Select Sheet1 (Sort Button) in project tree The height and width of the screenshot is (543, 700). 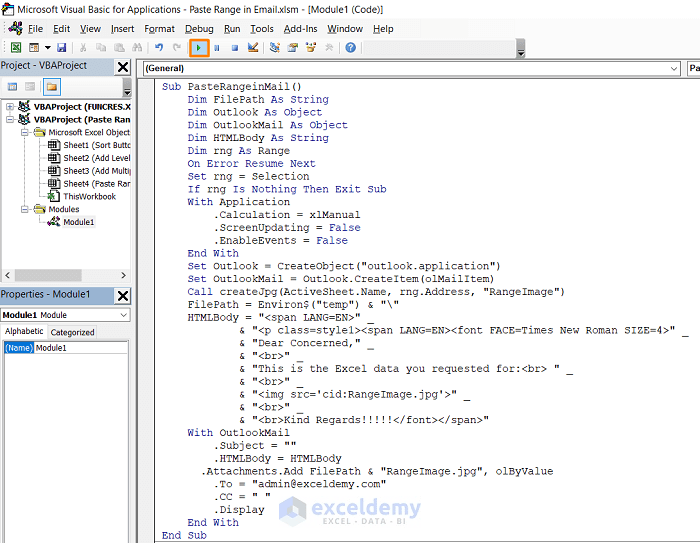(97, 145)
